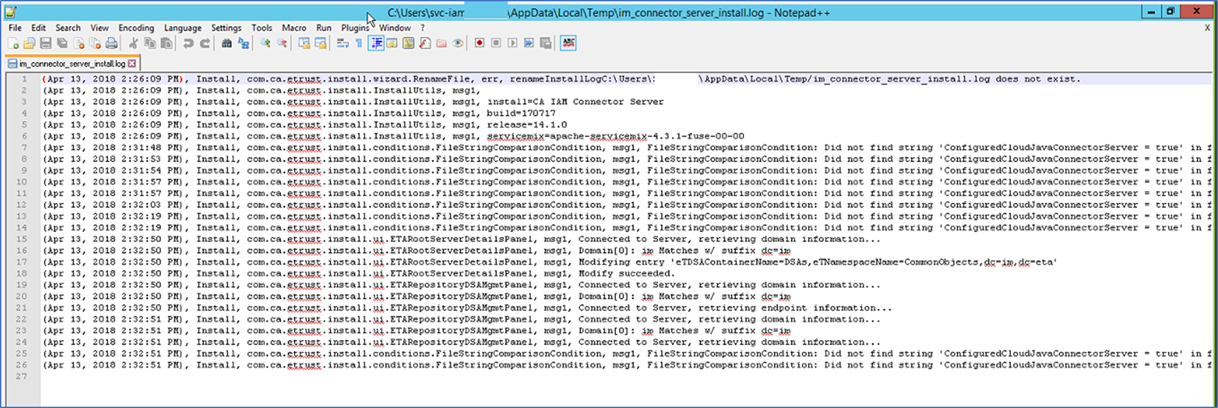1218x408 pixels.
Task: Run macro multiple times icon
Action: [529, 43]
